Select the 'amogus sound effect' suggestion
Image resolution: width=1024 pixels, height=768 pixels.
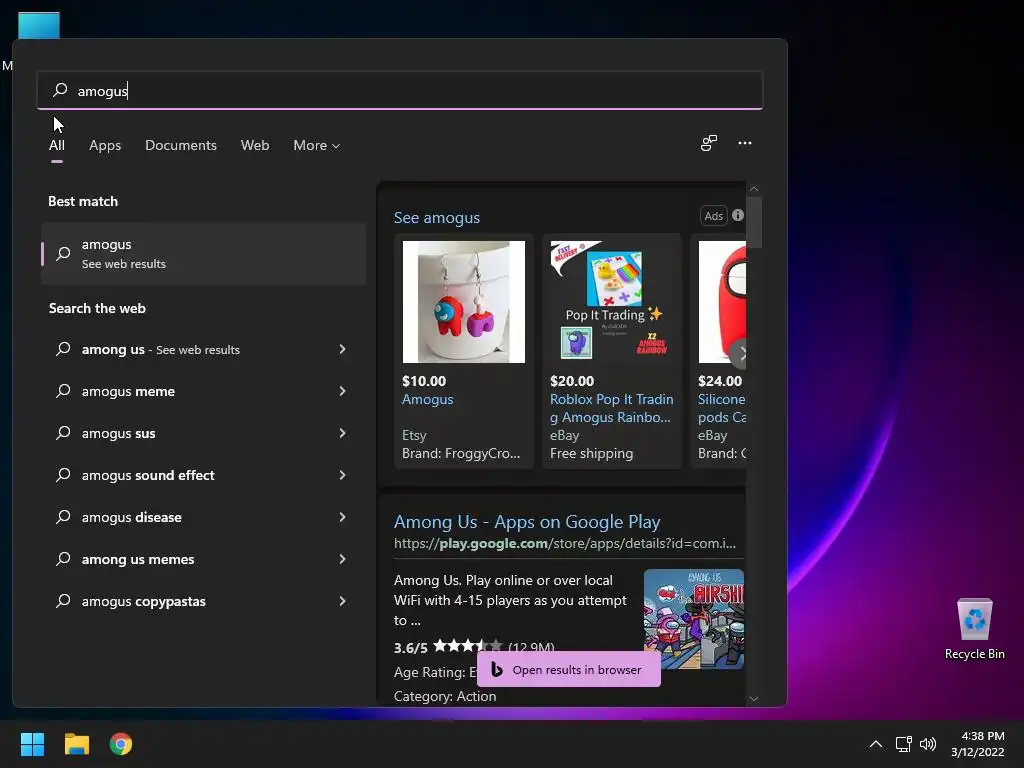point(148,475)
